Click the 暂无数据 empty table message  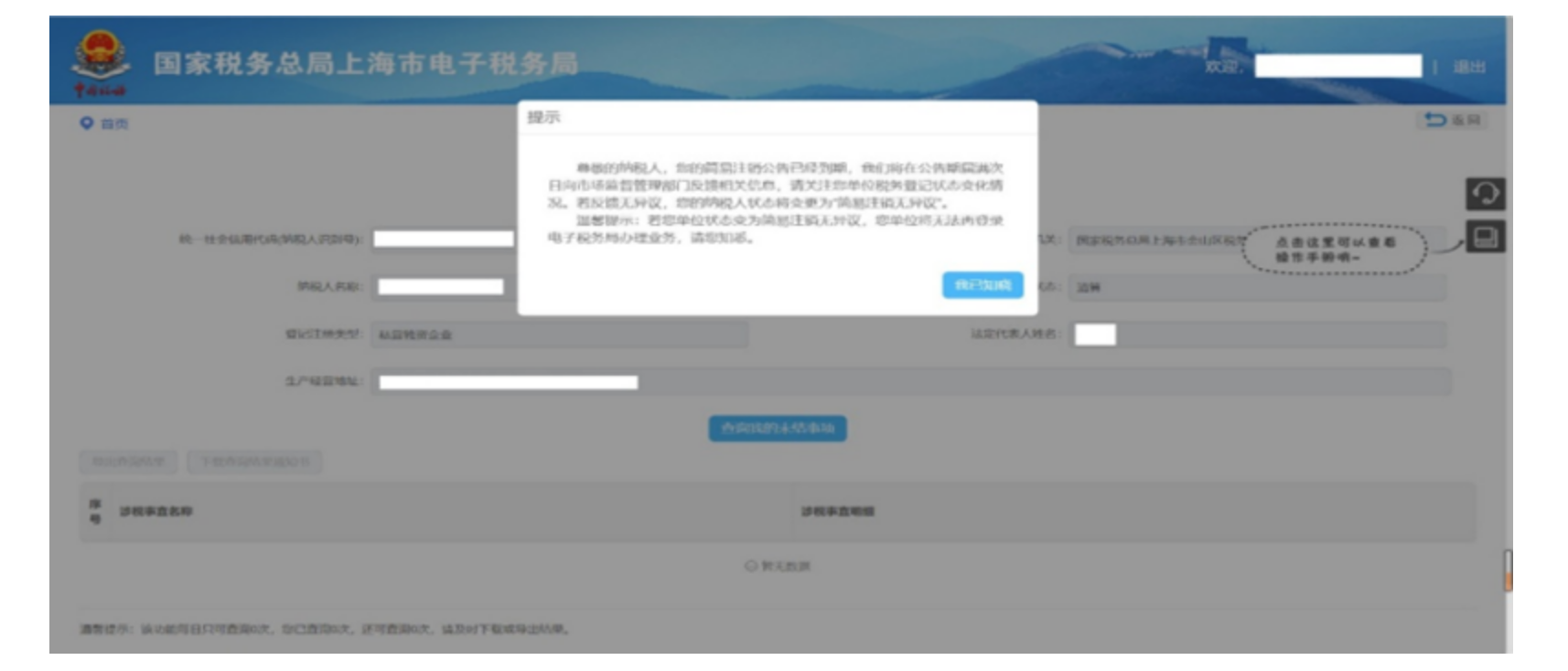(778, 566)
